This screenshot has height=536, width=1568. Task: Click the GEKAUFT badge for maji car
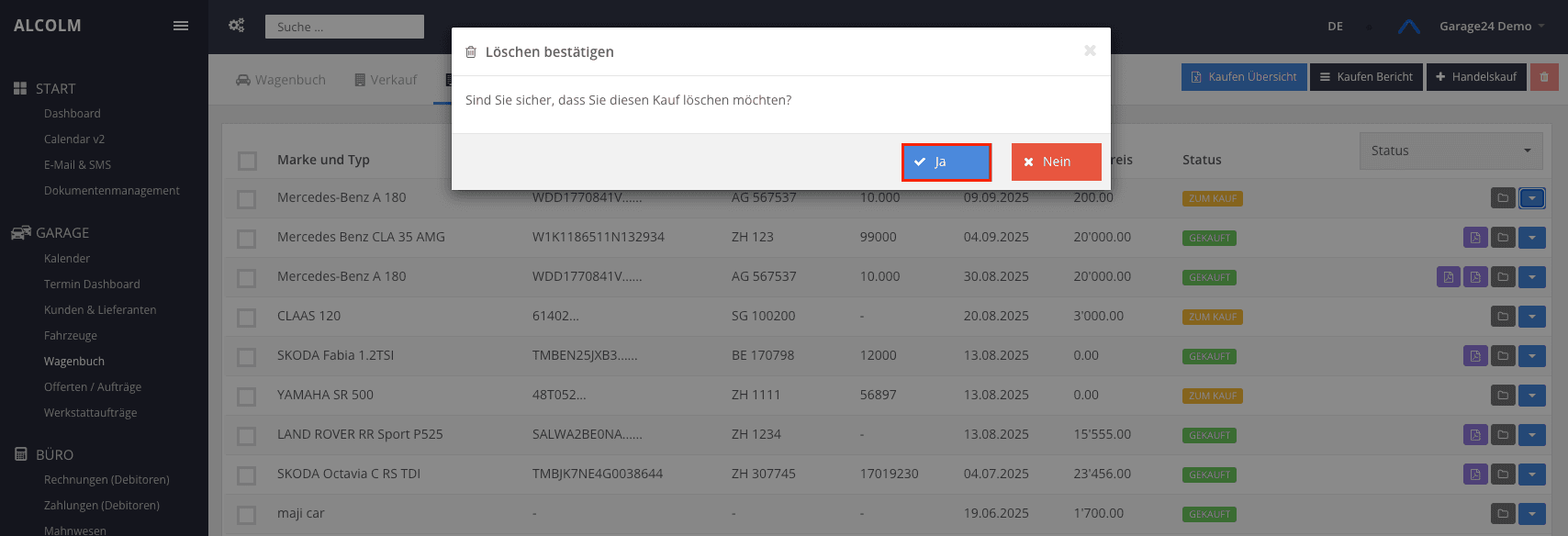point(1209,515)
